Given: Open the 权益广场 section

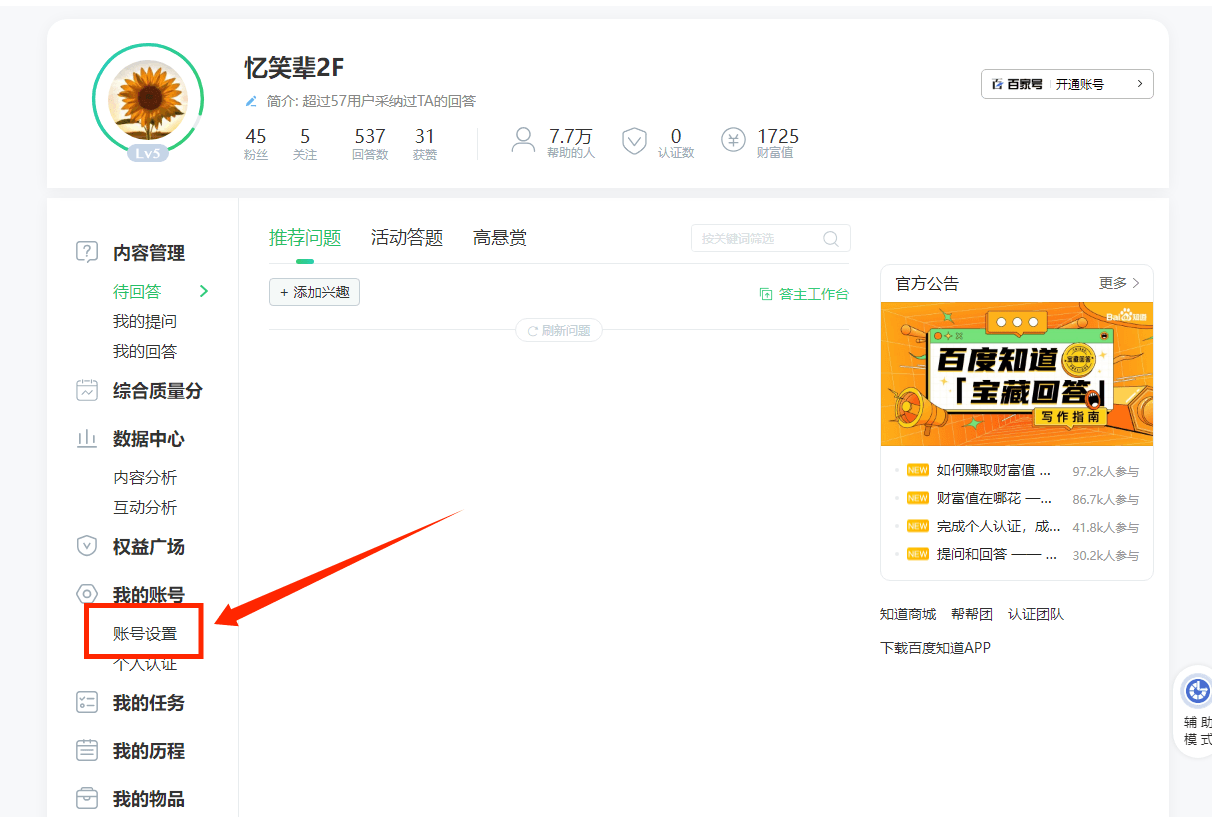Looking at the screenshot, I should tap(149, 547).
